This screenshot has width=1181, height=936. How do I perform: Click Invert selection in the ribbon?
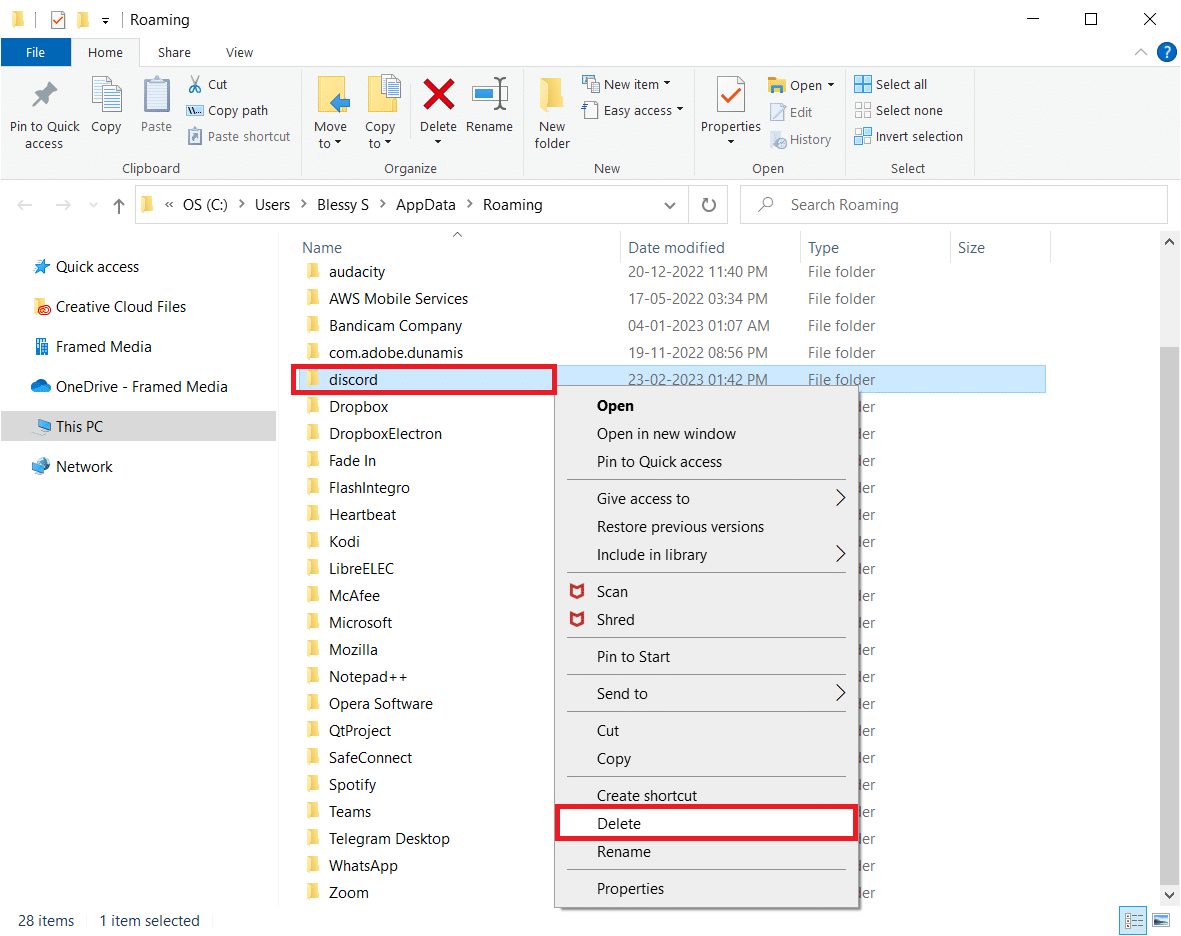[x=908, y=136]
